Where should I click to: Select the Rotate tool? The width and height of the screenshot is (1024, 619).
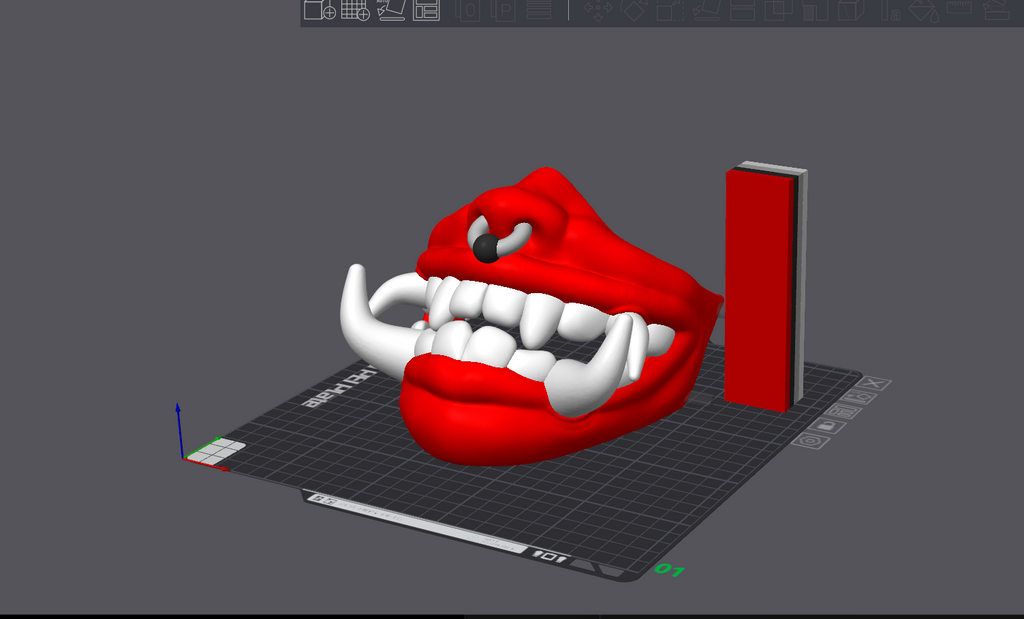pyautogui.click(x=633, y=10)
